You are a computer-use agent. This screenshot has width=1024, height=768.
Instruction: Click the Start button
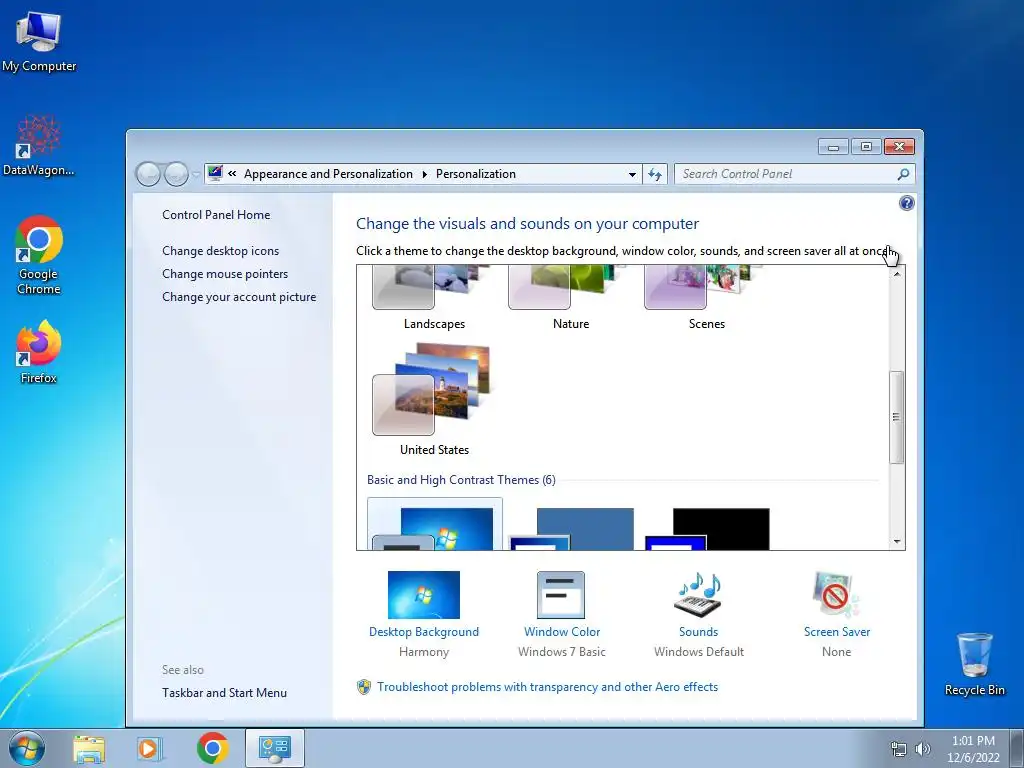27,748
